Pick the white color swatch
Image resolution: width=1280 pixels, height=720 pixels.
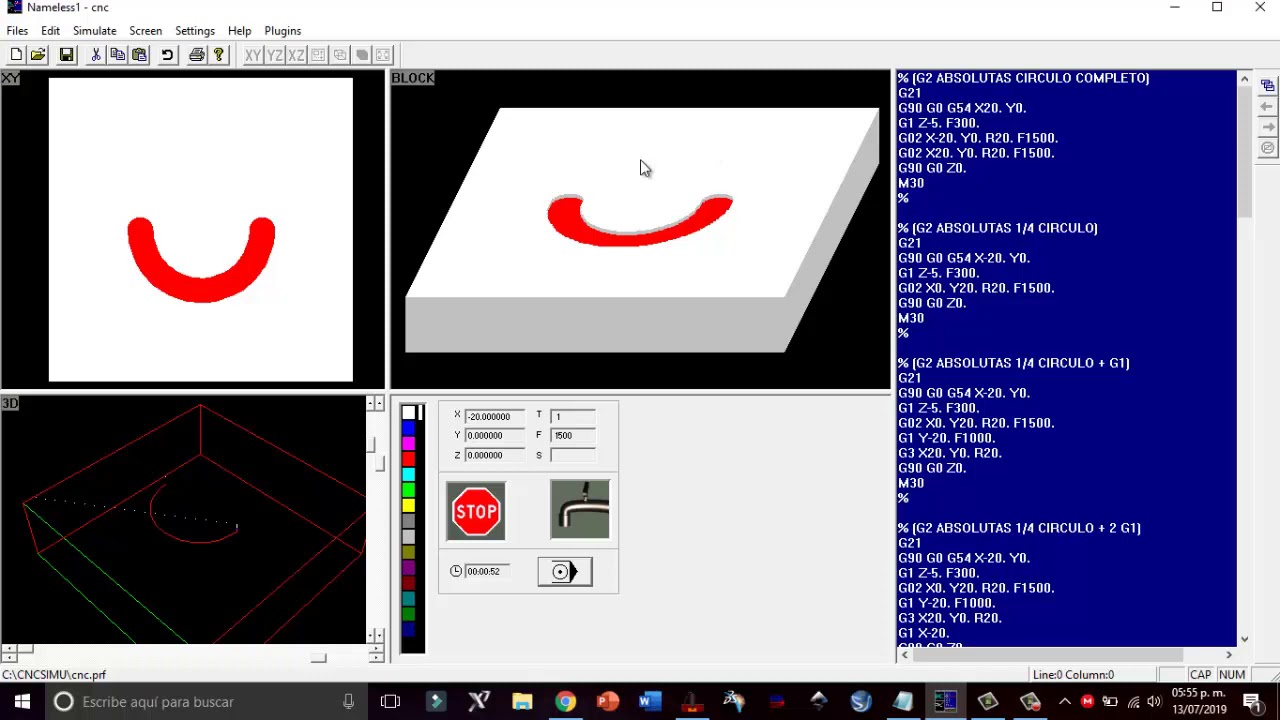coord(408,413)
